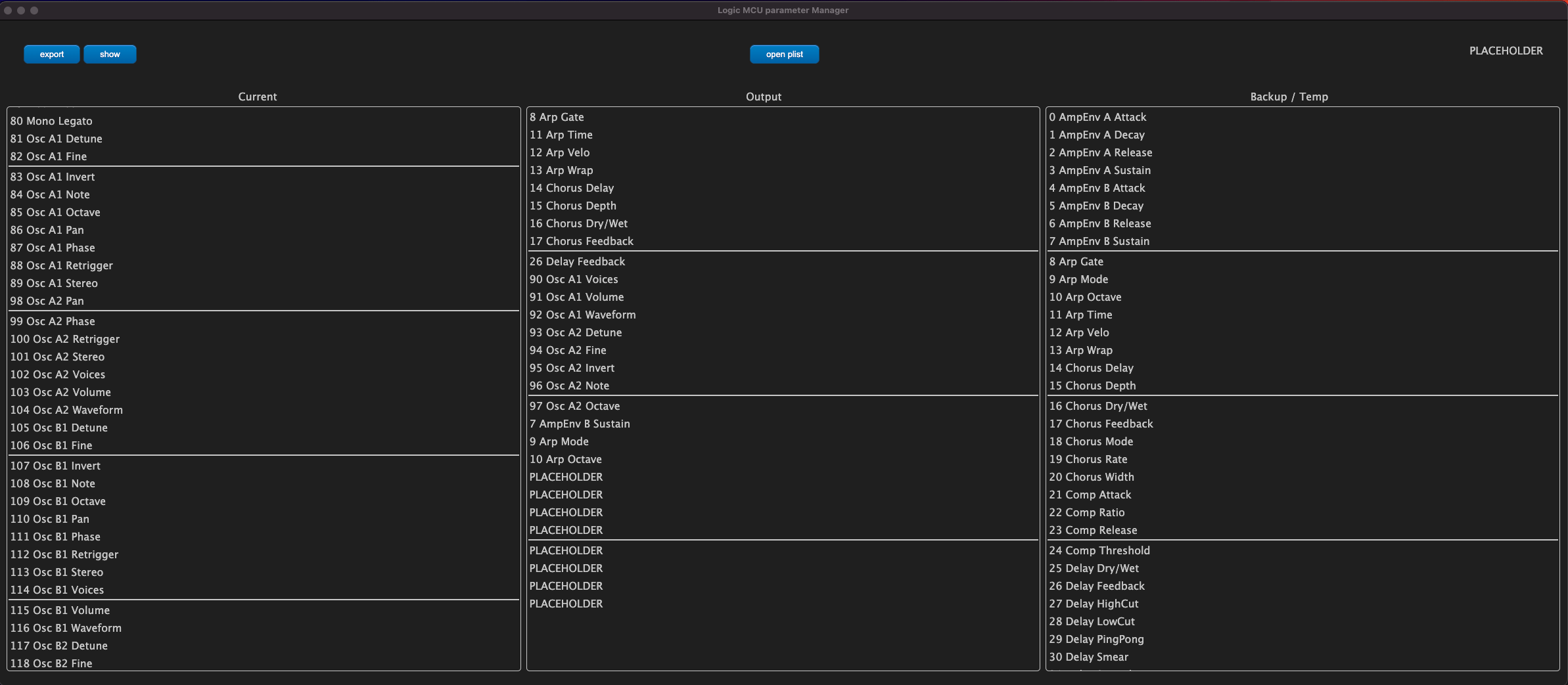
Task: Click the 'Backup / Temp' column header
Action: 1289,97
